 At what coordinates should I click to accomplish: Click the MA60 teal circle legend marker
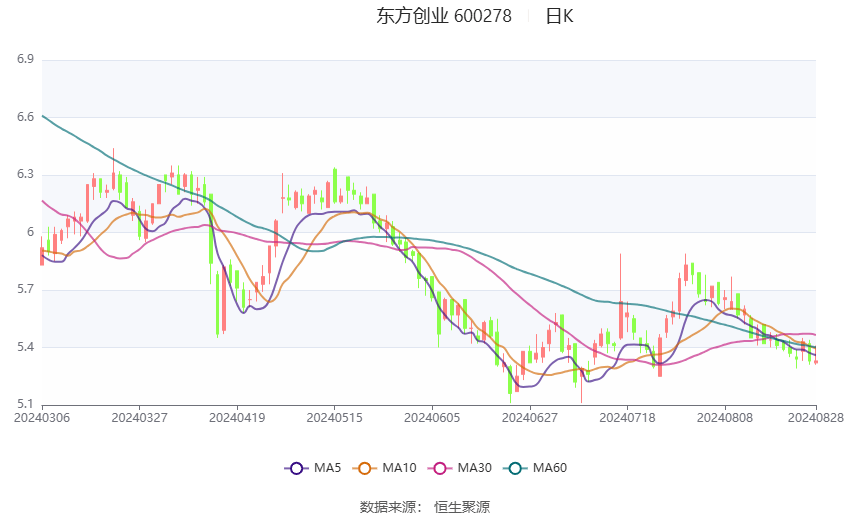pos(514,467)
